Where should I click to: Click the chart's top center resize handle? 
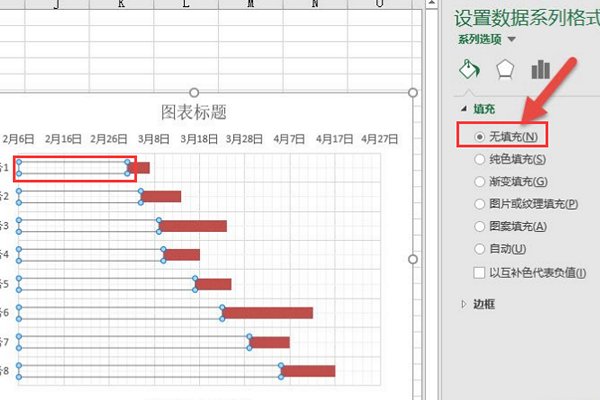[194, 93]
